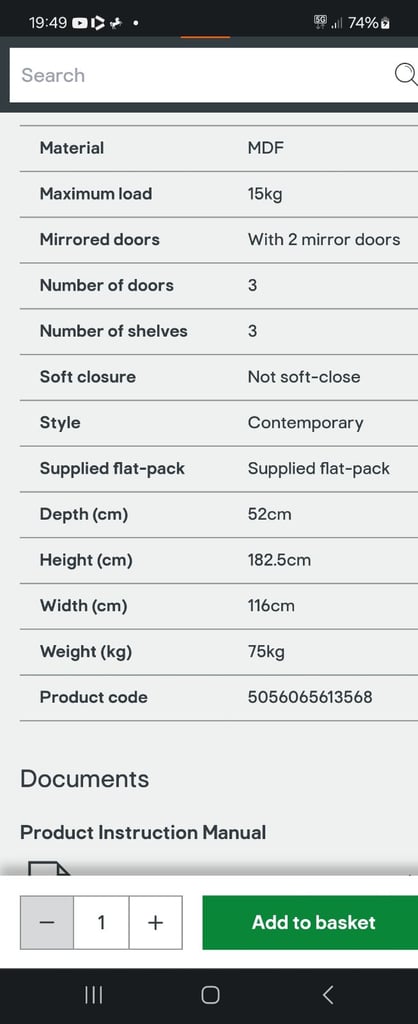Tap the Documents section heading
The width and height of the screenshot is (418, 1024).
coord(84,779)
